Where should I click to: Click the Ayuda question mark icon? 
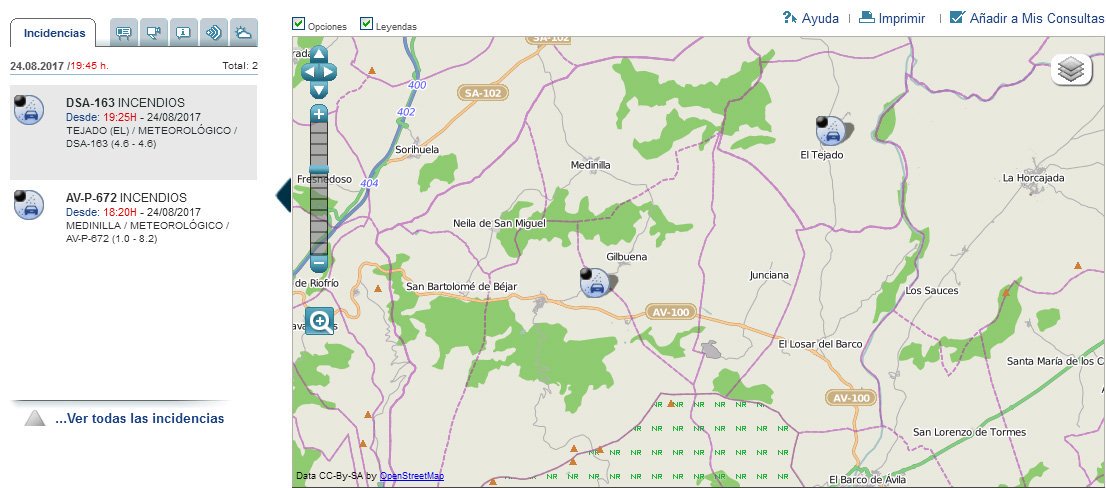[790, 18]
